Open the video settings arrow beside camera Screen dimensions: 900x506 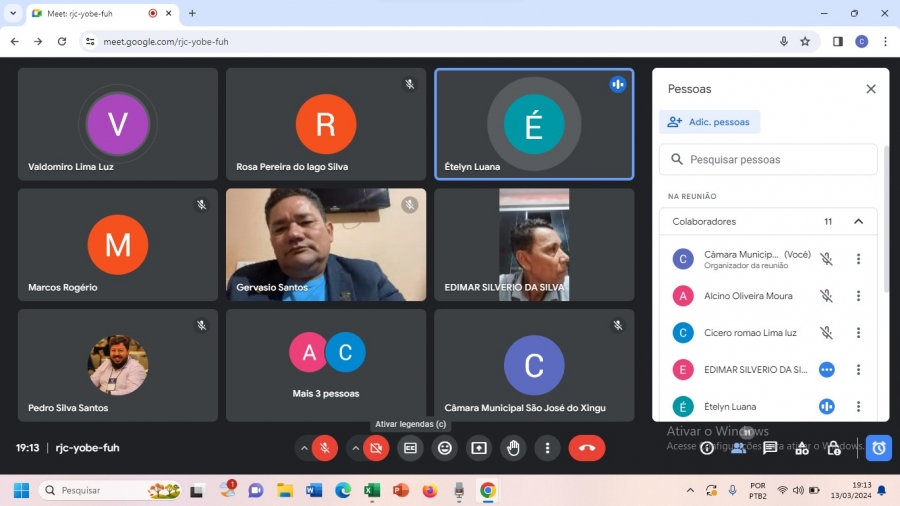(x=356, y=448)
